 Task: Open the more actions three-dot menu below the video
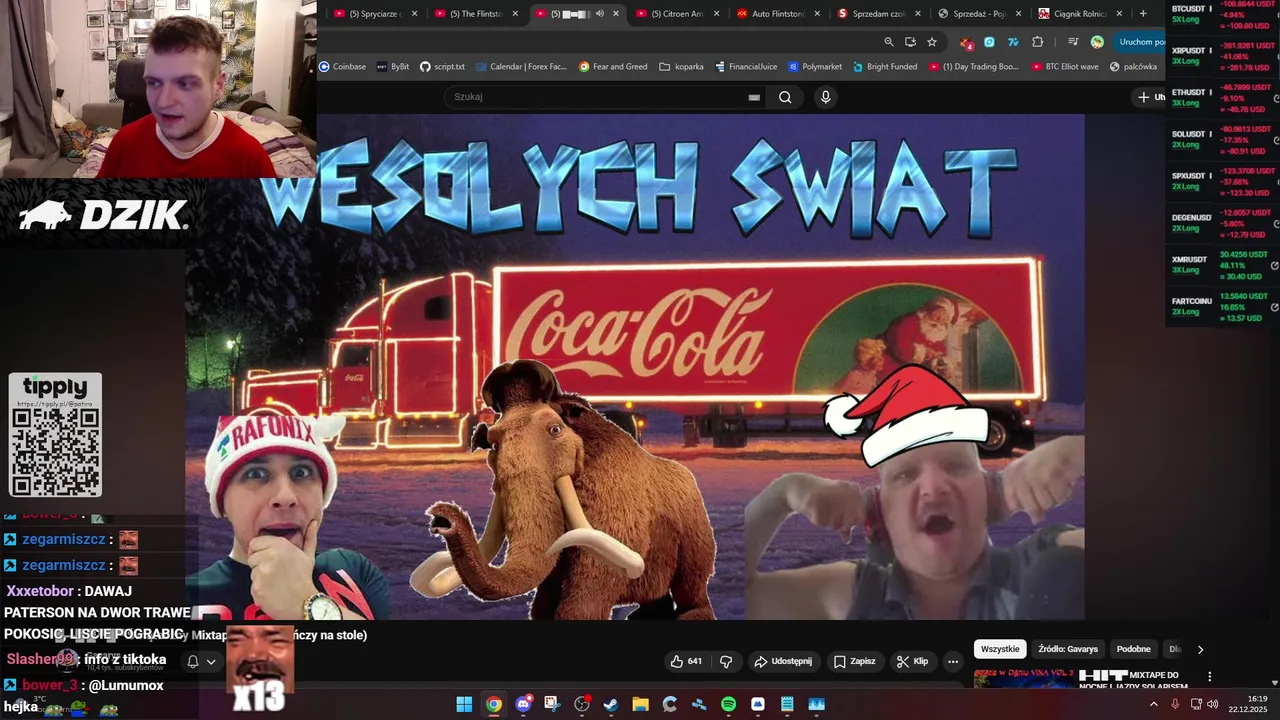pos(953,661)
